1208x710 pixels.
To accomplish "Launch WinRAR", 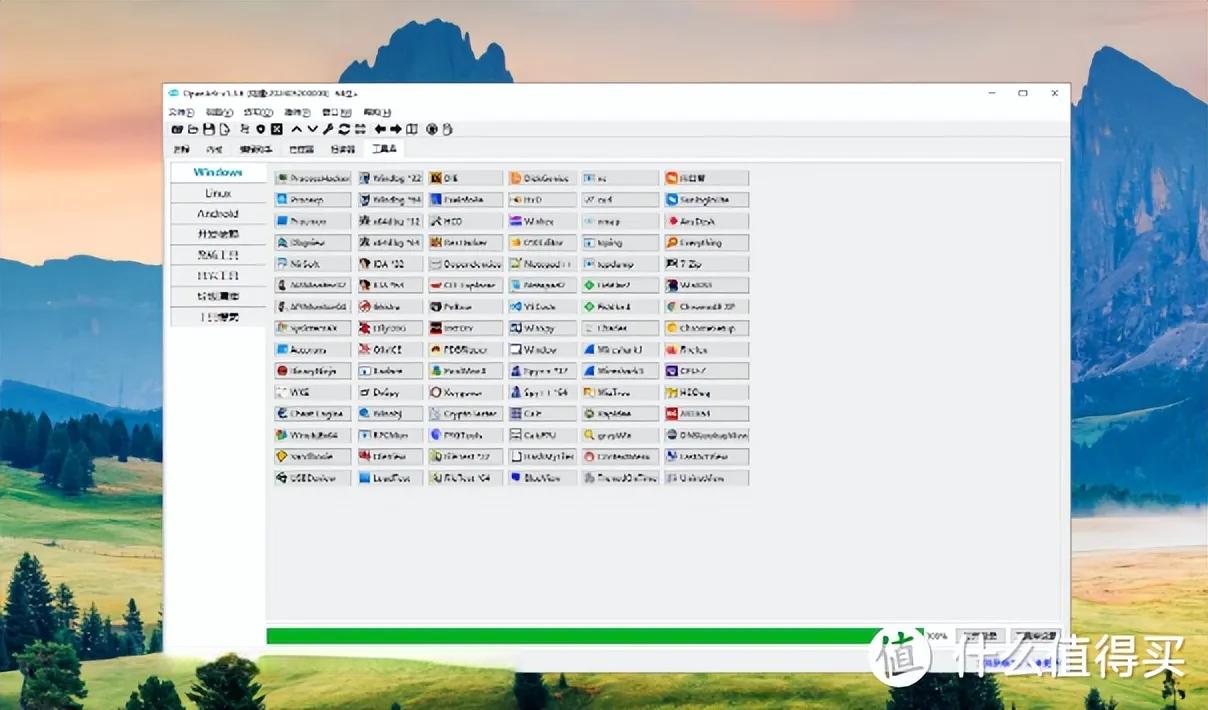I will 706,285.
